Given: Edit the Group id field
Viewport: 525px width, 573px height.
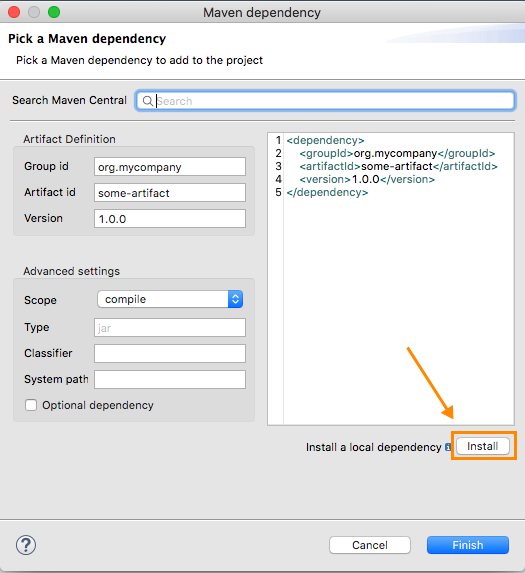Looking at the screenshot, I should [170, 167].
